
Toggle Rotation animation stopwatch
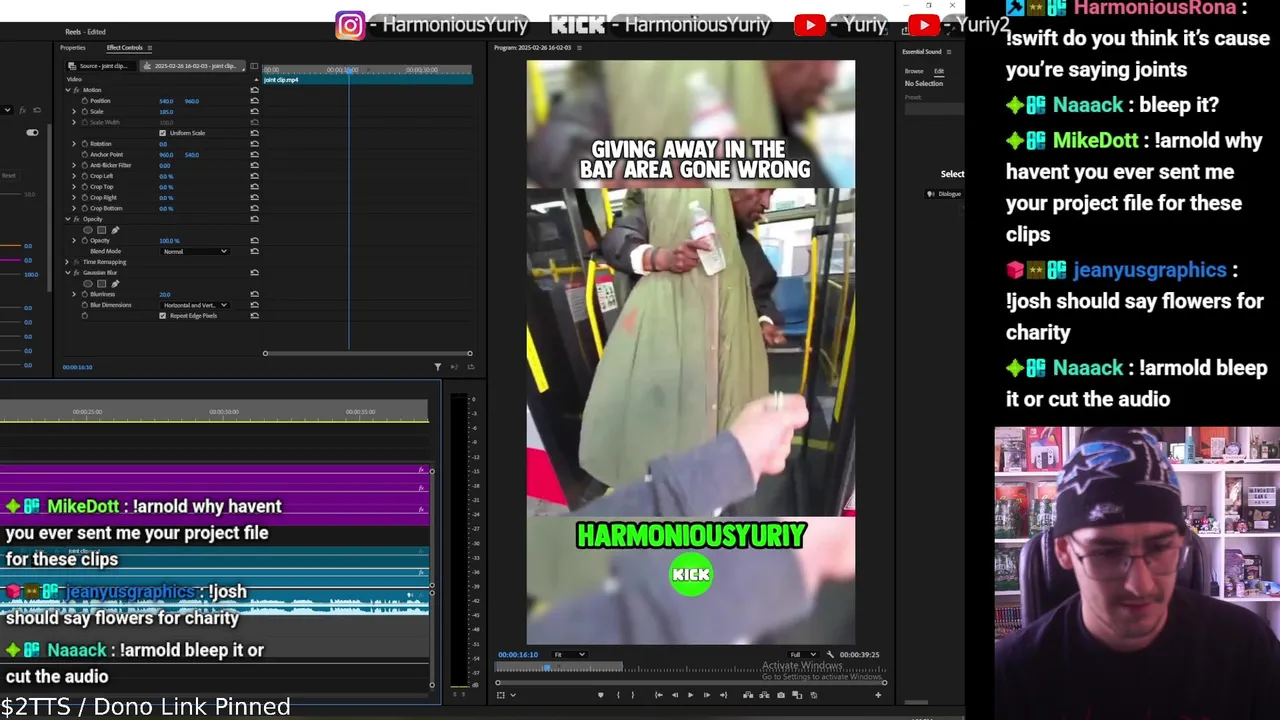coord(85,144)
